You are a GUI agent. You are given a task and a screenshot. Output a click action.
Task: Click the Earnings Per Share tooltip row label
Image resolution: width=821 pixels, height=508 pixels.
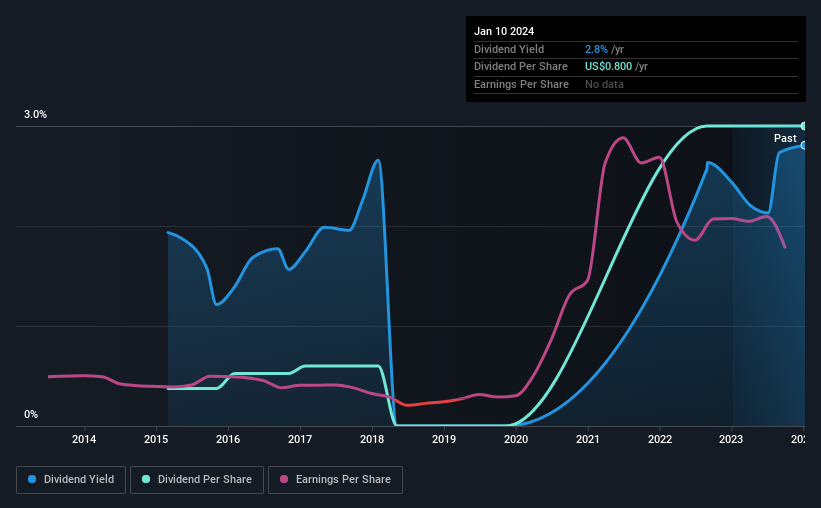[x=522, y=84]
